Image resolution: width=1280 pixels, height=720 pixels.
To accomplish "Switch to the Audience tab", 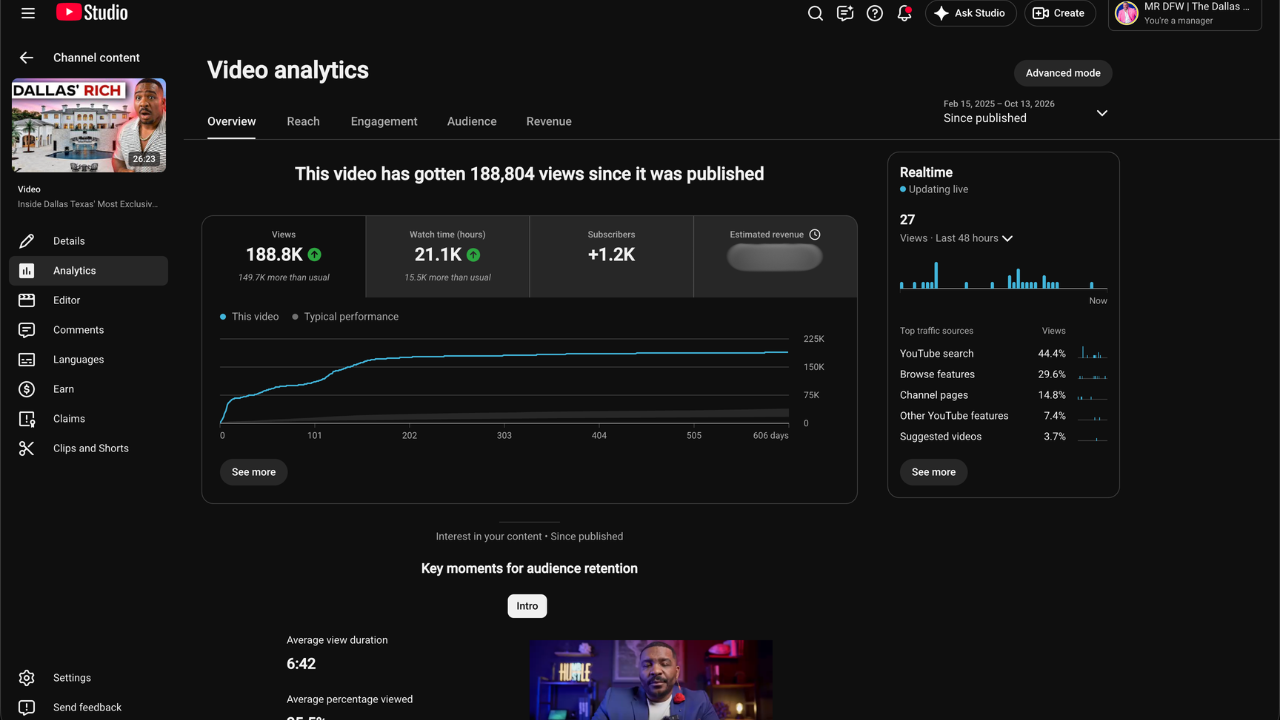I will 472,121.
